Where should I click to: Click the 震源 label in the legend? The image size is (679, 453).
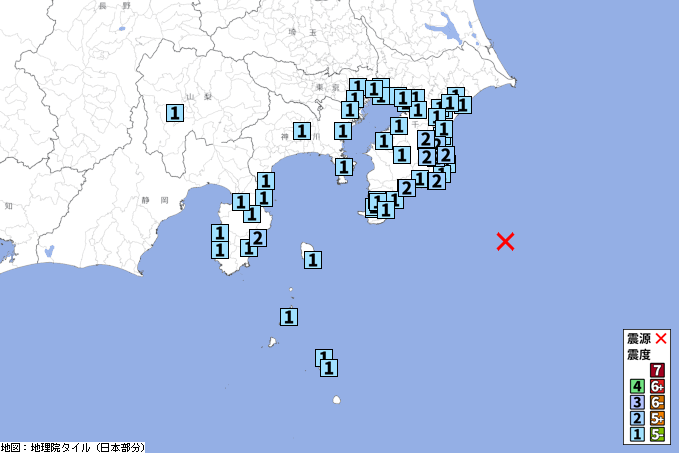tap(638, 339)
